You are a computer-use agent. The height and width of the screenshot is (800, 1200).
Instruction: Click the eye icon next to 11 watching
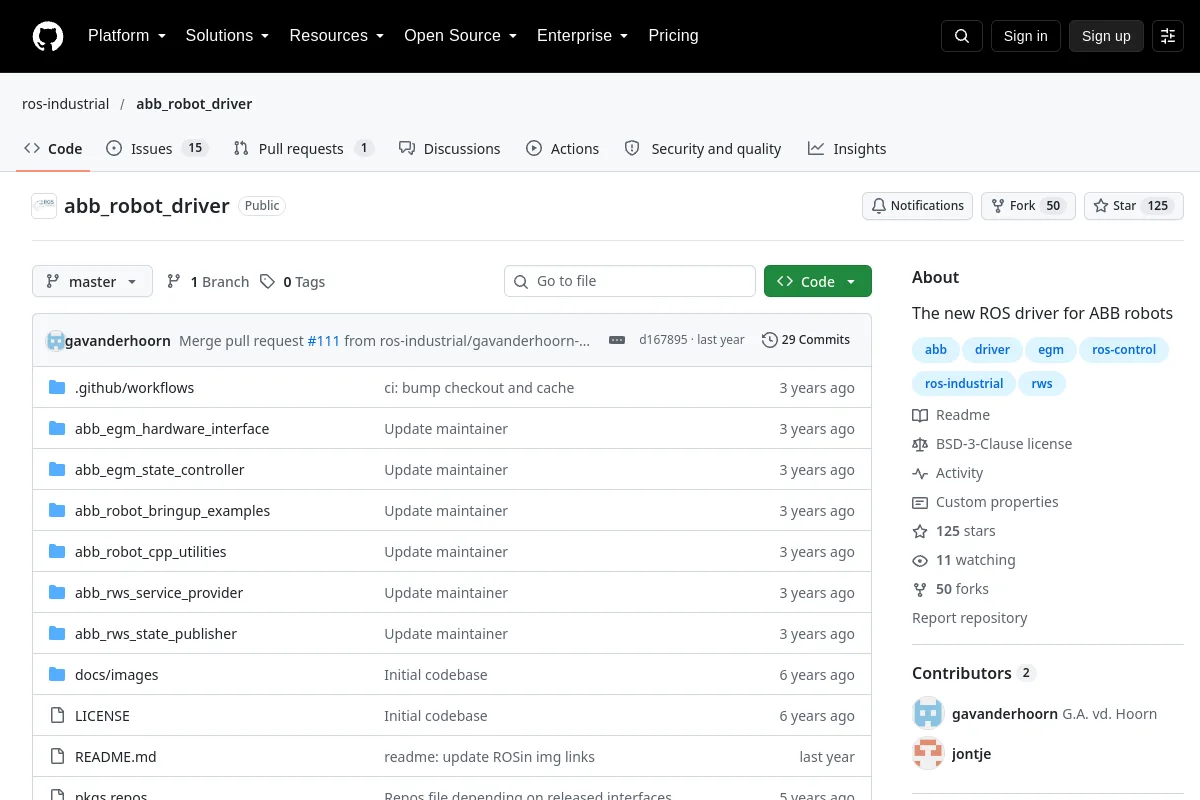[x=920, y=560]
